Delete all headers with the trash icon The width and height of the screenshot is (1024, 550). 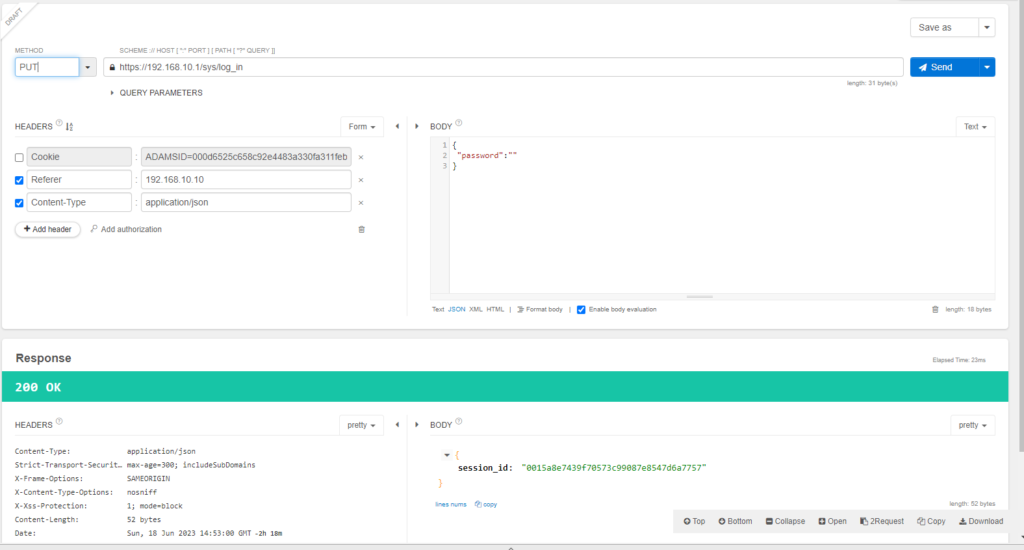361,229
